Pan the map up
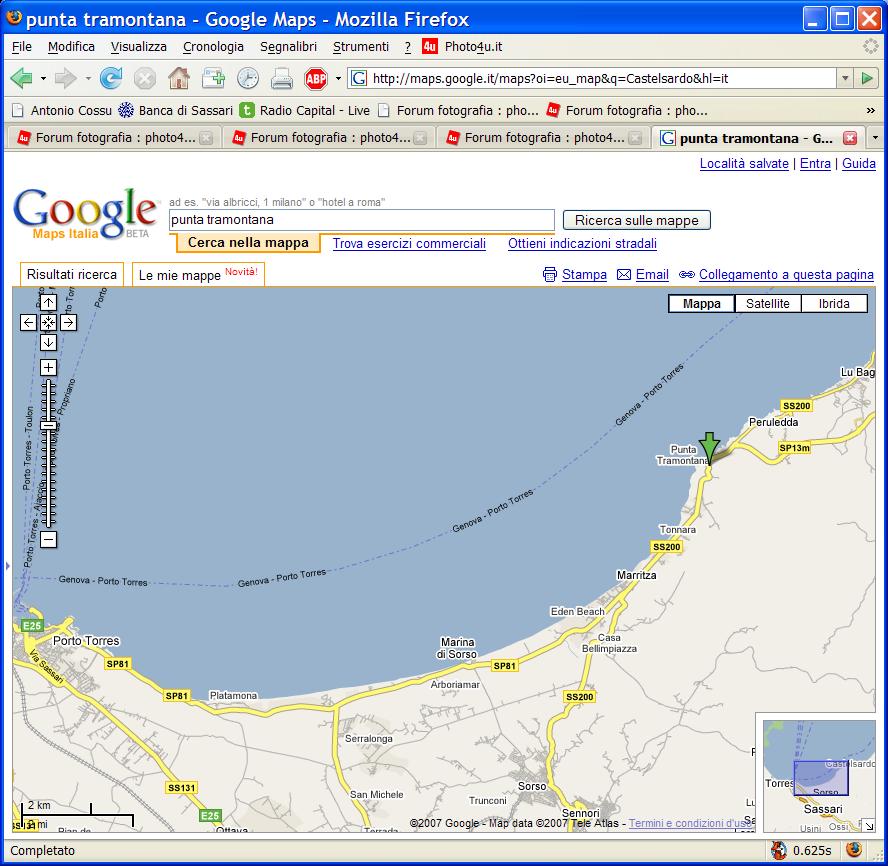The height and width of the screenshot is (866, 888). click(49, 302)
